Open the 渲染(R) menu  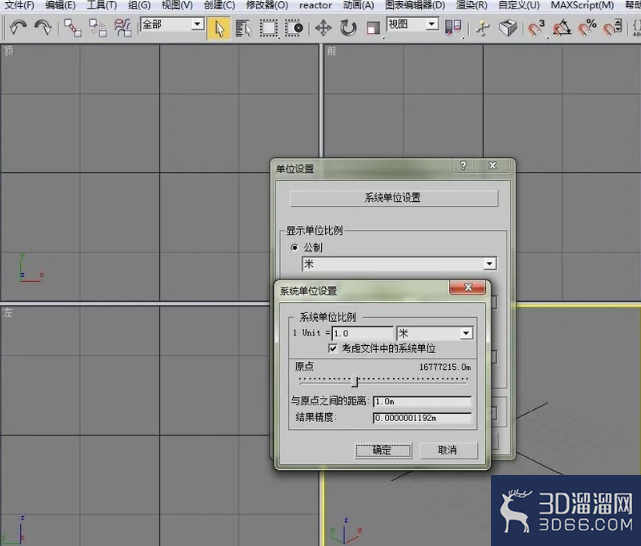tap(471, 5)
